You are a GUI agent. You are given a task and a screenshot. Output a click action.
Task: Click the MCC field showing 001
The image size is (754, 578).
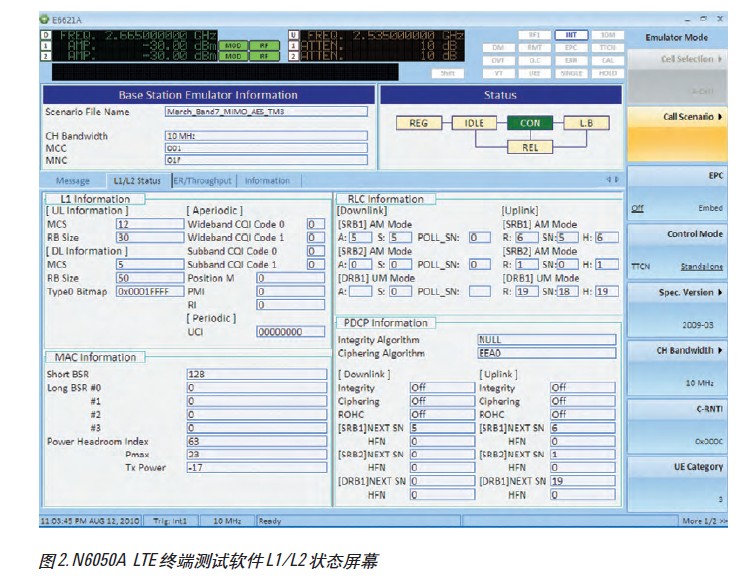(266, 148)
